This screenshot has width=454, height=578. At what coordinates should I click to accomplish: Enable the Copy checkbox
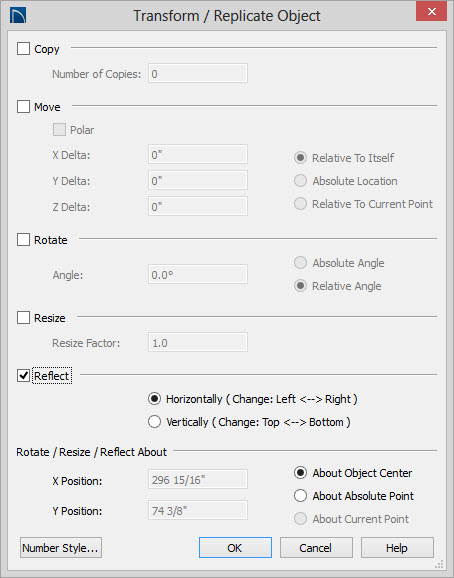click(x=24, y=49)
